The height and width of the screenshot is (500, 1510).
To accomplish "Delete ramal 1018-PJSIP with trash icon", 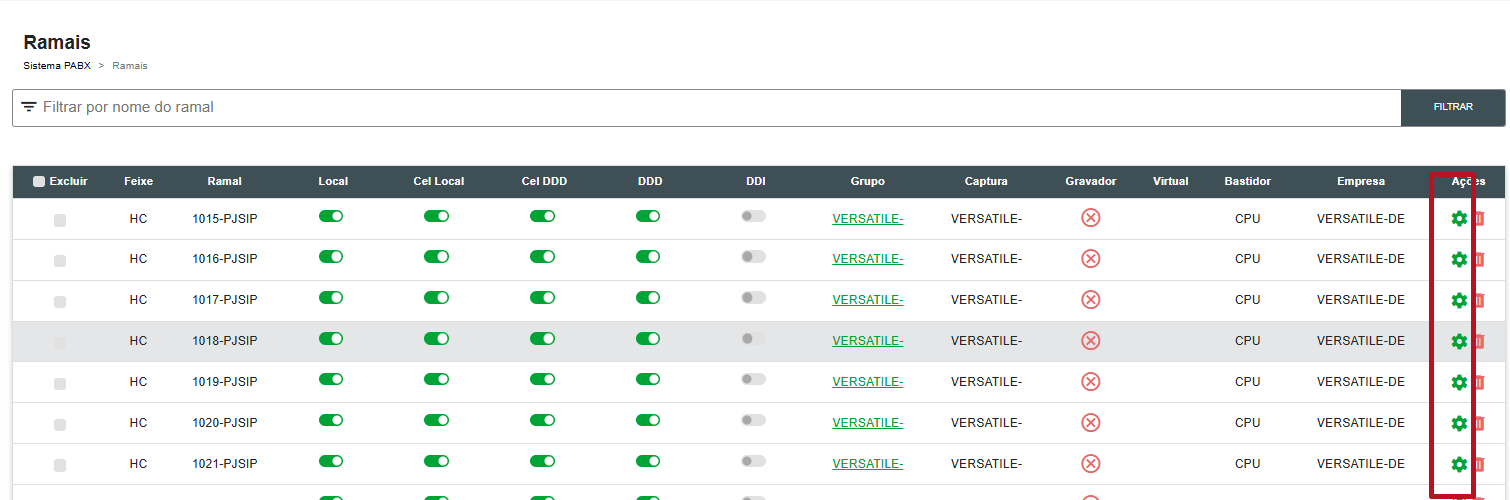I will [1480, 341].
